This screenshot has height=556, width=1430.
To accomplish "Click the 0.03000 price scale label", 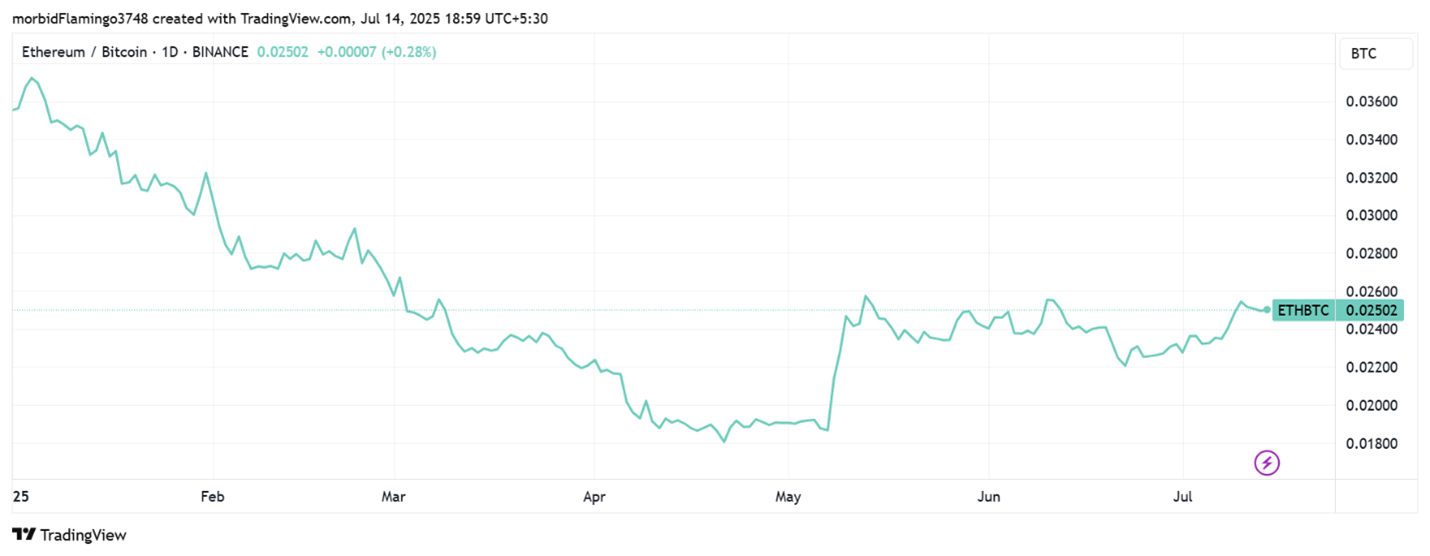I will [x=1371, y=216].
